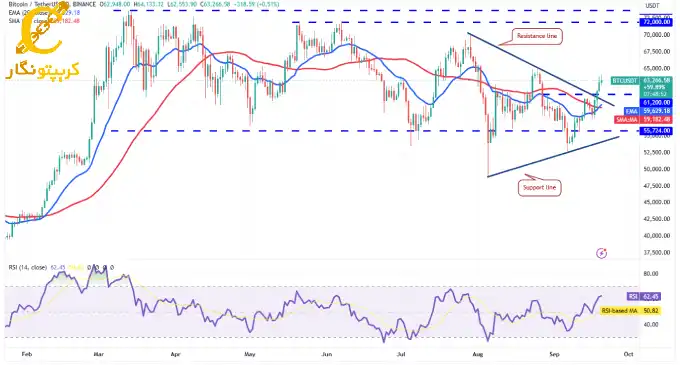Select the 61,200.00 horizontal level label

click(x=656, y=103)
